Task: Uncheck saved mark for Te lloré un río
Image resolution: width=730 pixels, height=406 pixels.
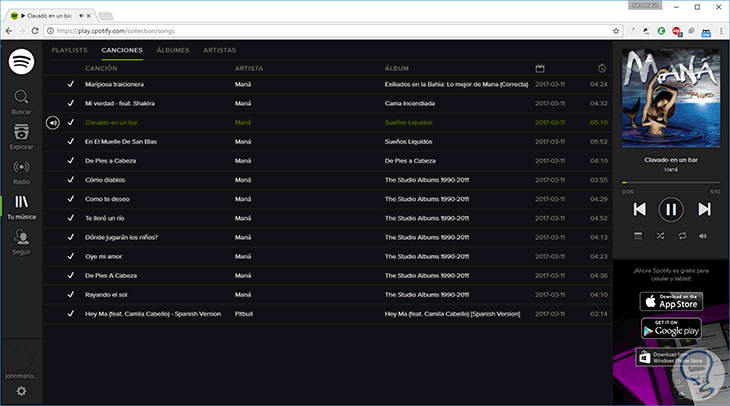Action: [71, 218]
